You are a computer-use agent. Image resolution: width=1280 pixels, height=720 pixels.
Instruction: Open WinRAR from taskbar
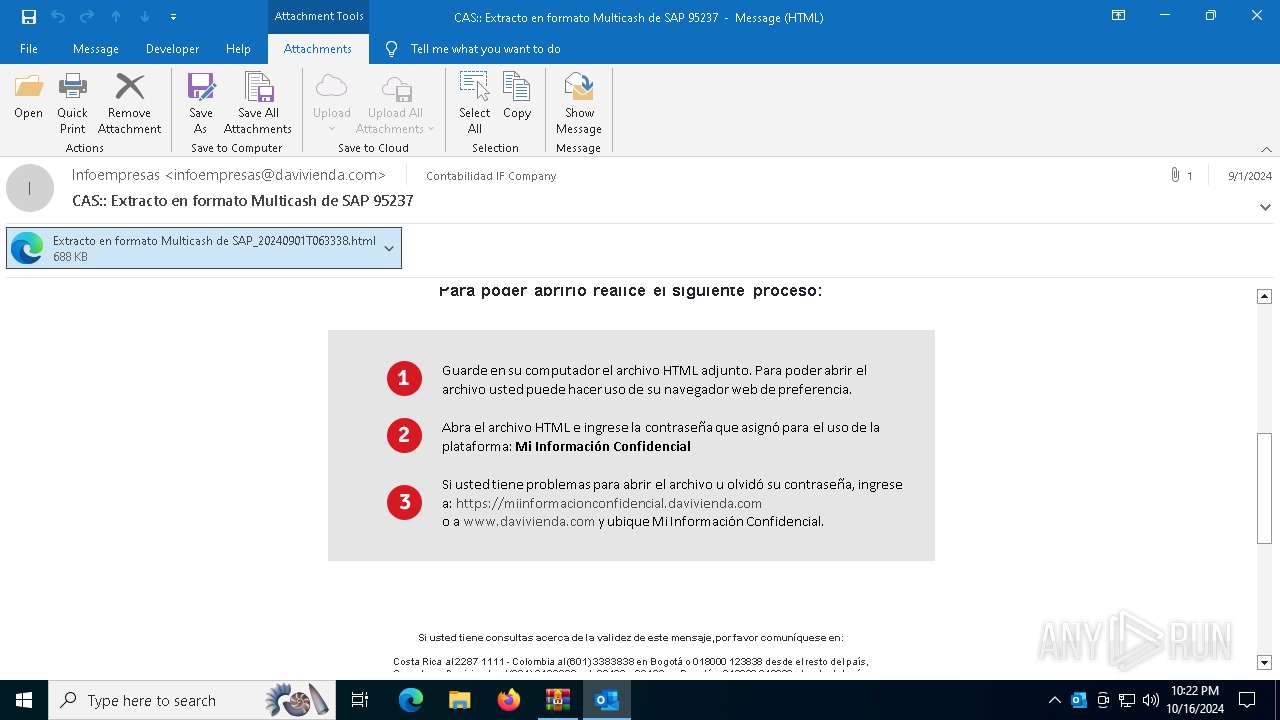[557, 700]
